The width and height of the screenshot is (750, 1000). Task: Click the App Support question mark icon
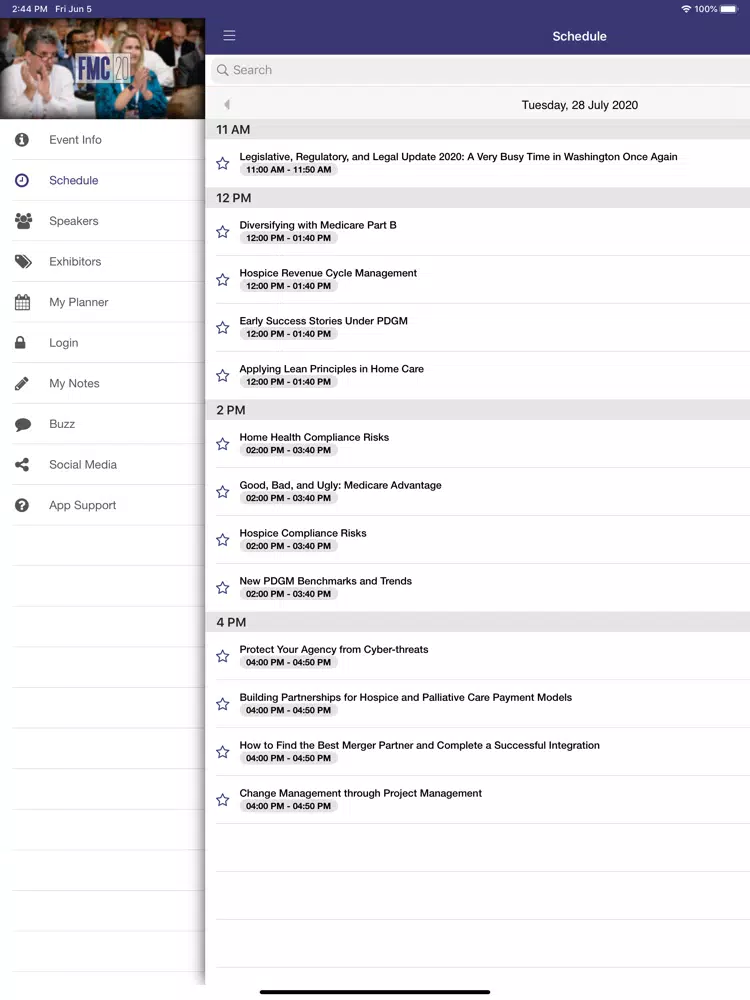[x=22, y=505]
